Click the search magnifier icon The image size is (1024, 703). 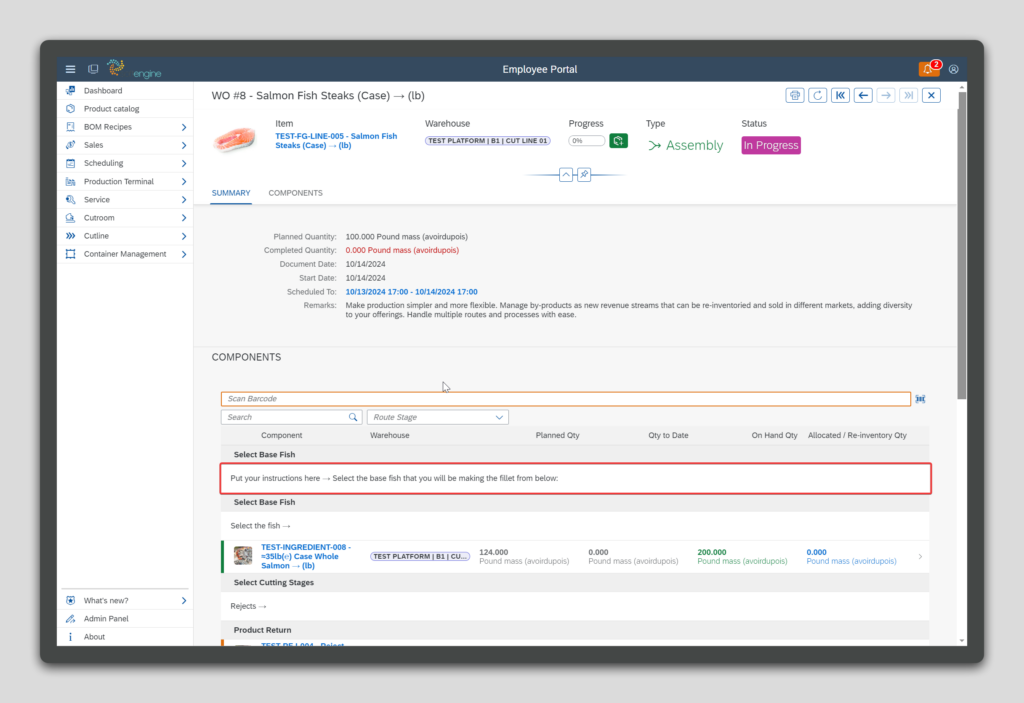353,417
